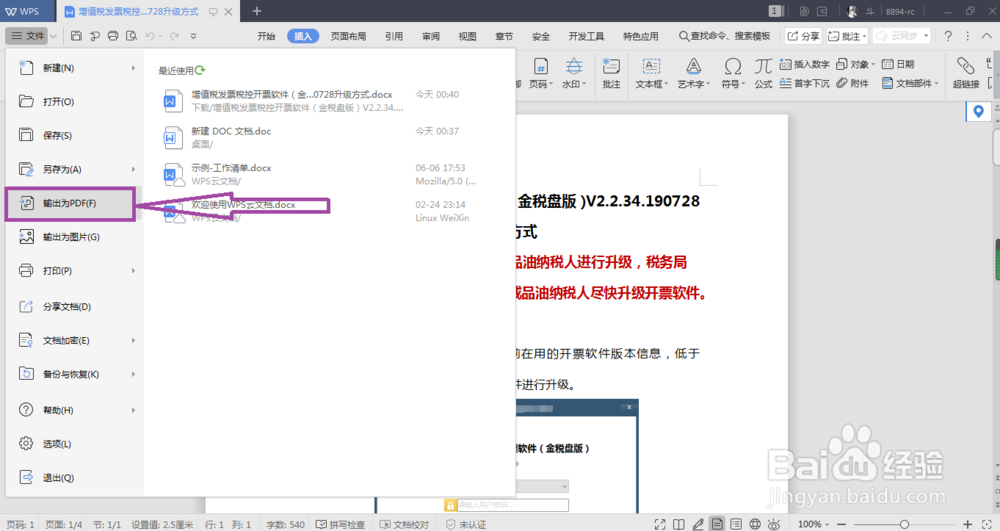Click the Save icon in quick toolbar

(77, 36)
